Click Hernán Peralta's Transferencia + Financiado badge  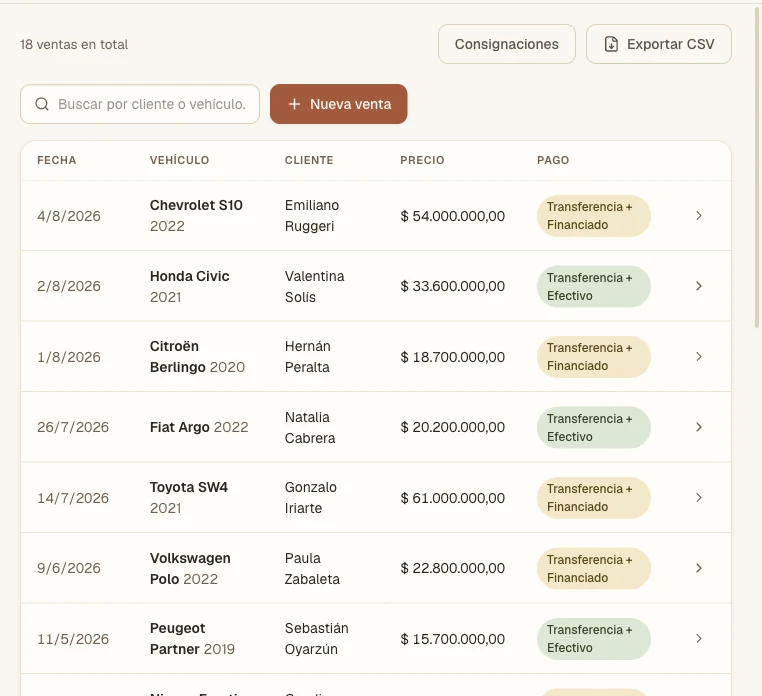(593, 357)
